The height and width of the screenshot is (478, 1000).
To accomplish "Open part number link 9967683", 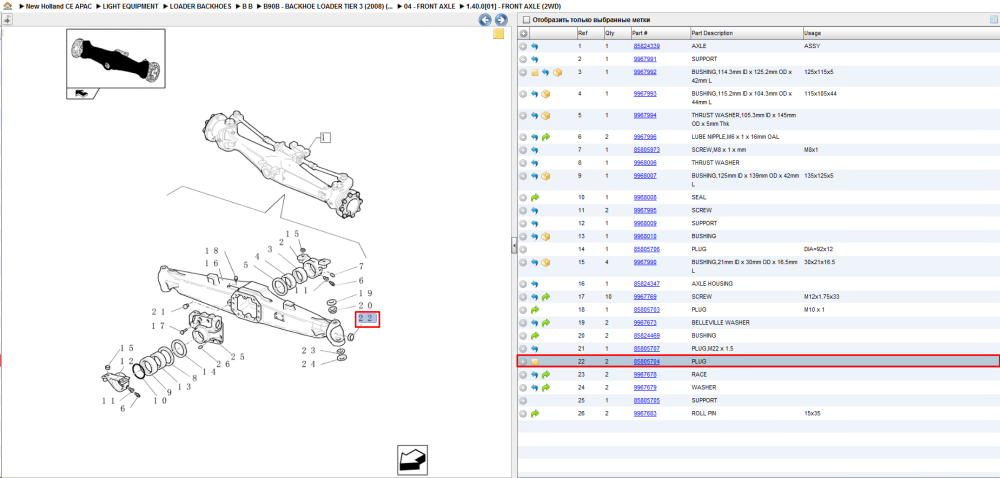I will [645, 414].
